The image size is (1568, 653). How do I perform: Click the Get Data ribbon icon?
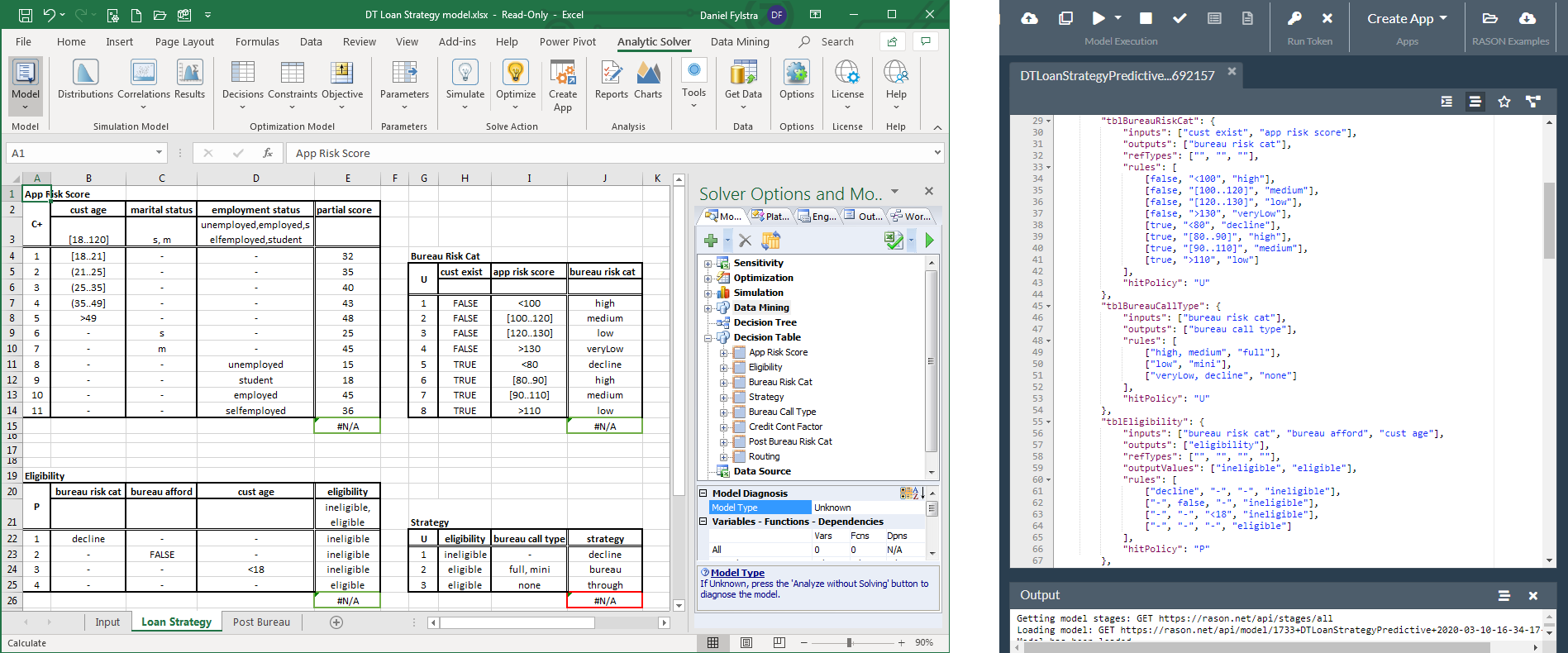(743, 74)
